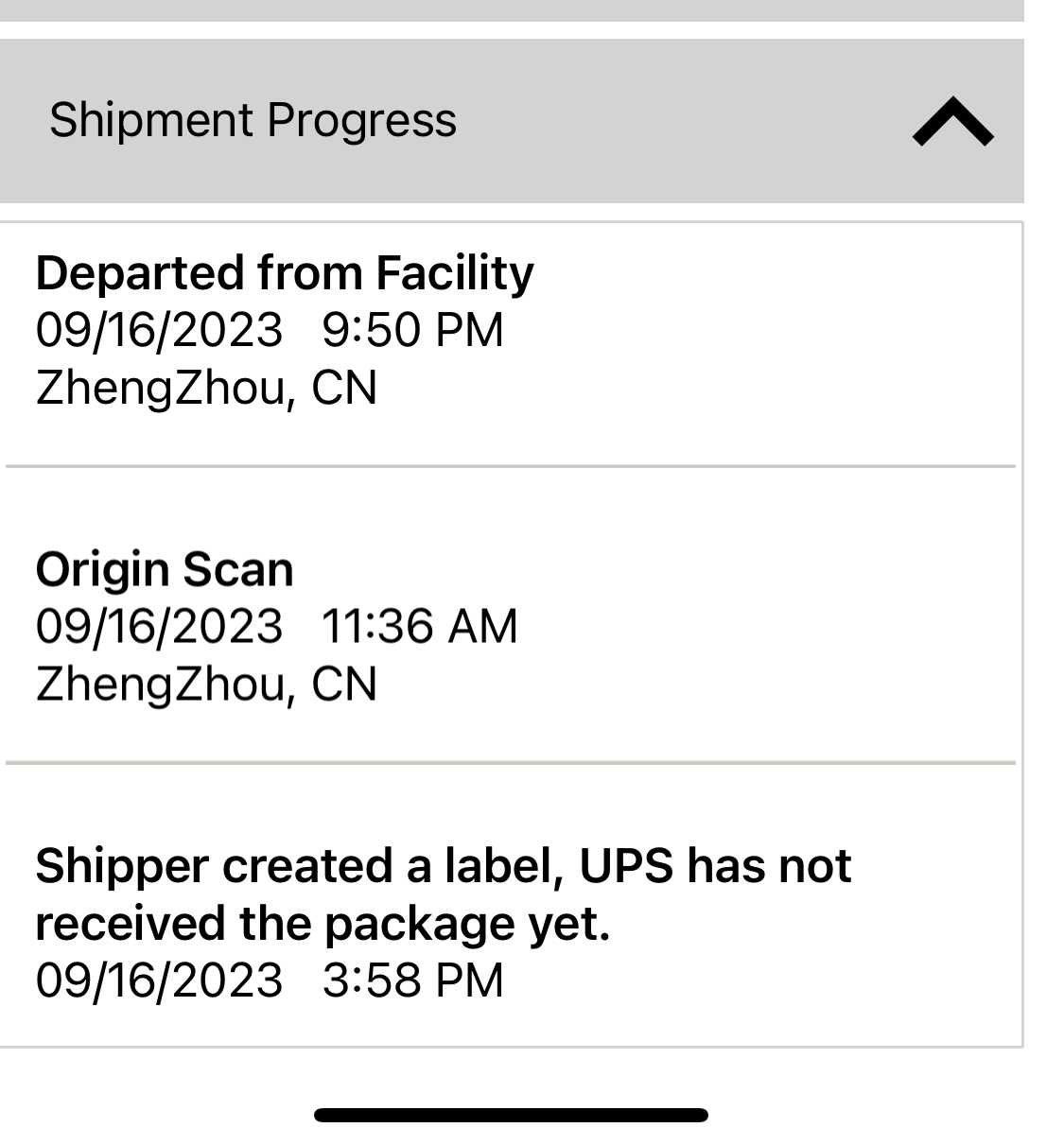Tap date beside 11:36 AM
1064x1145 pixels.
(x=159, y=626)
